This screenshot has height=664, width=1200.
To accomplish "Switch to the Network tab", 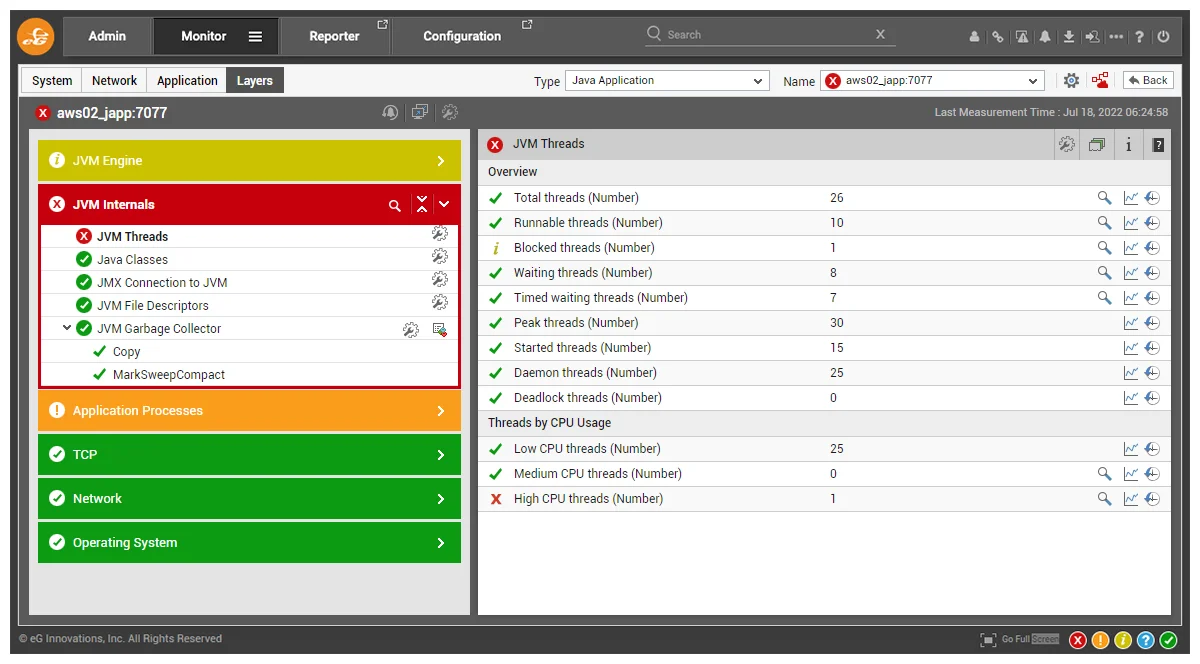I will (x=115, y=81).
